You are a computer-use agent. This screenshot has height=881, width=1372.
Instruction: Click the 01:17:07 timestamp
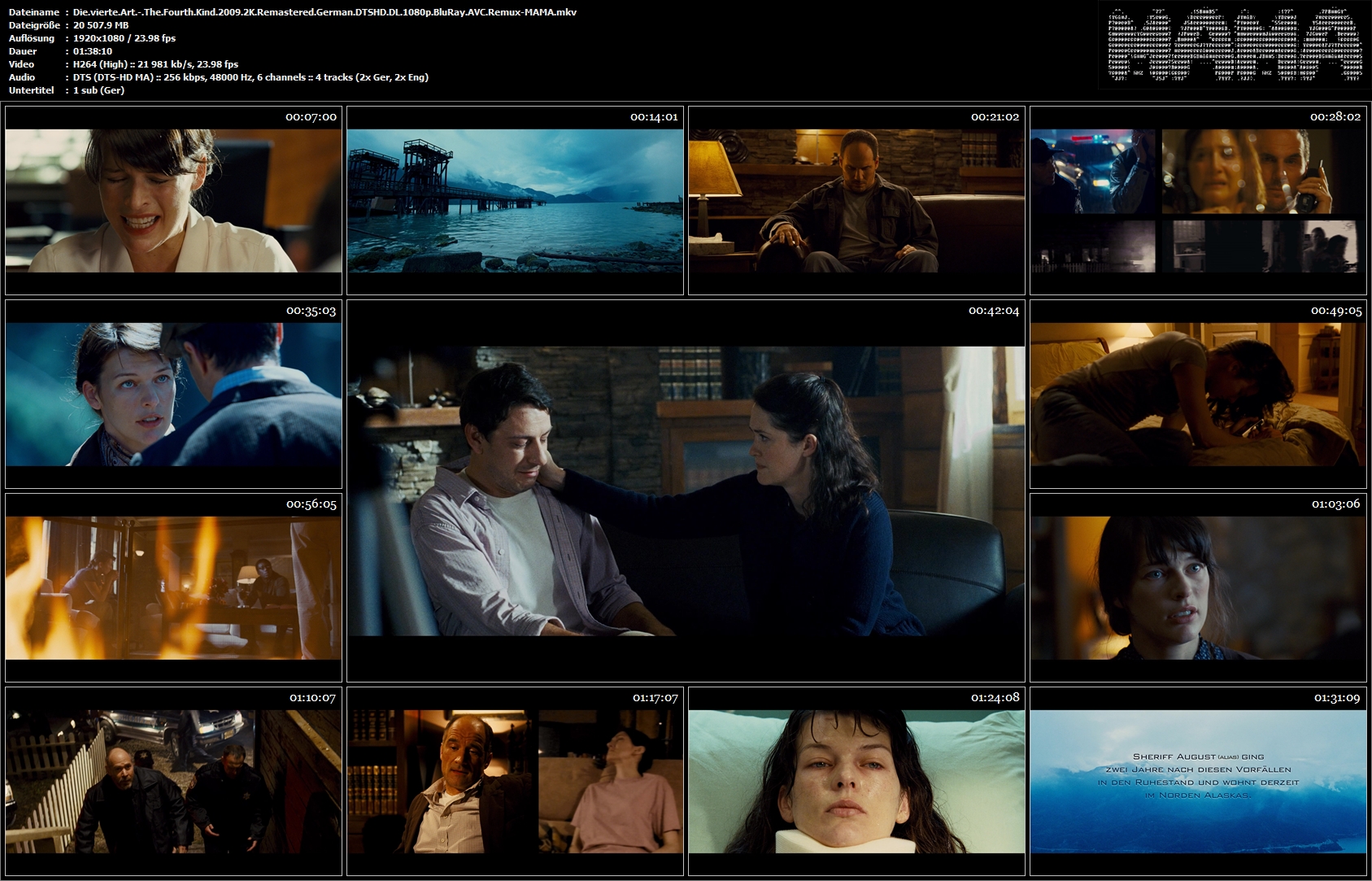656,698
